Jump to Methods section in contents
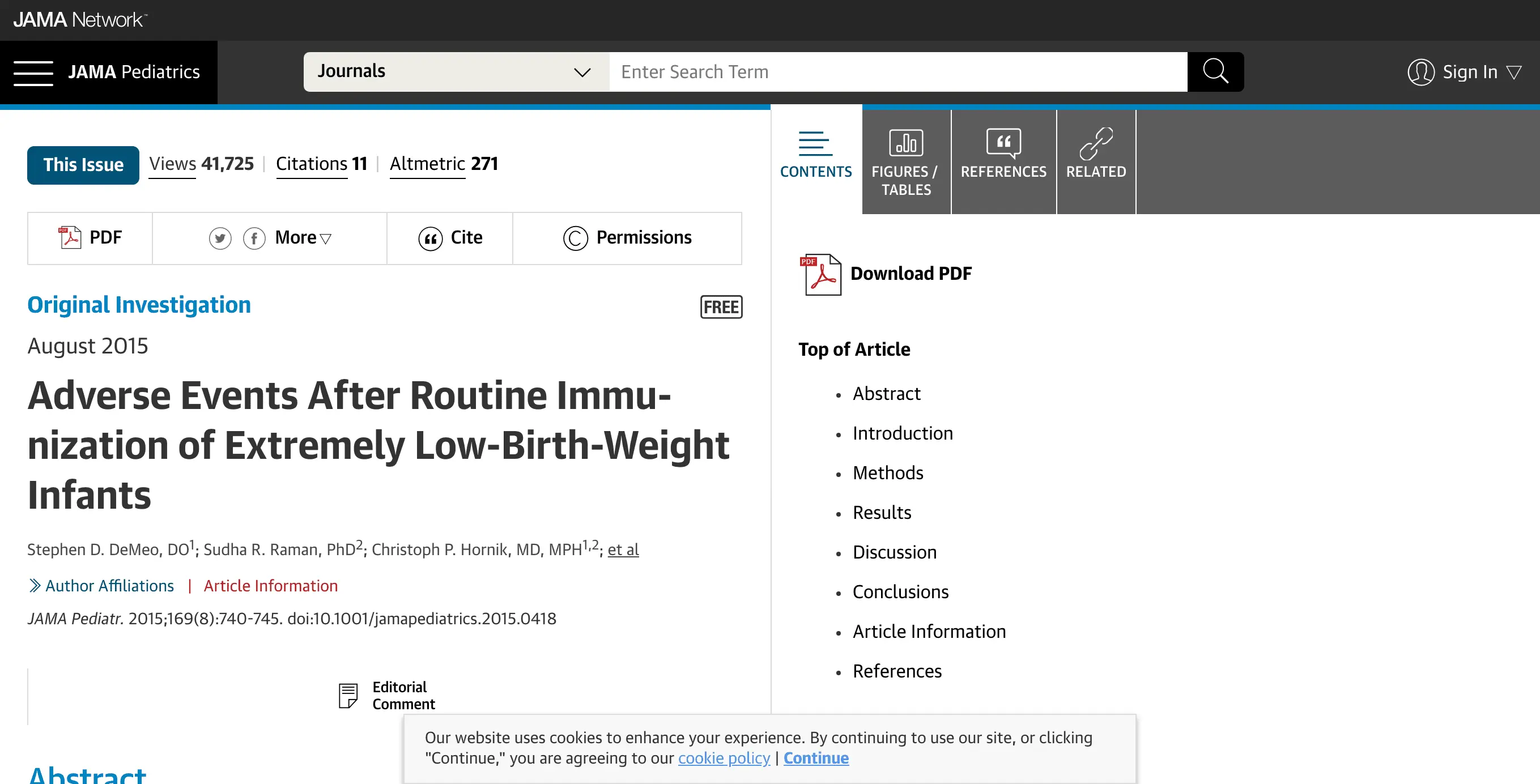The image size is (1540, 784). pos(887,472)
